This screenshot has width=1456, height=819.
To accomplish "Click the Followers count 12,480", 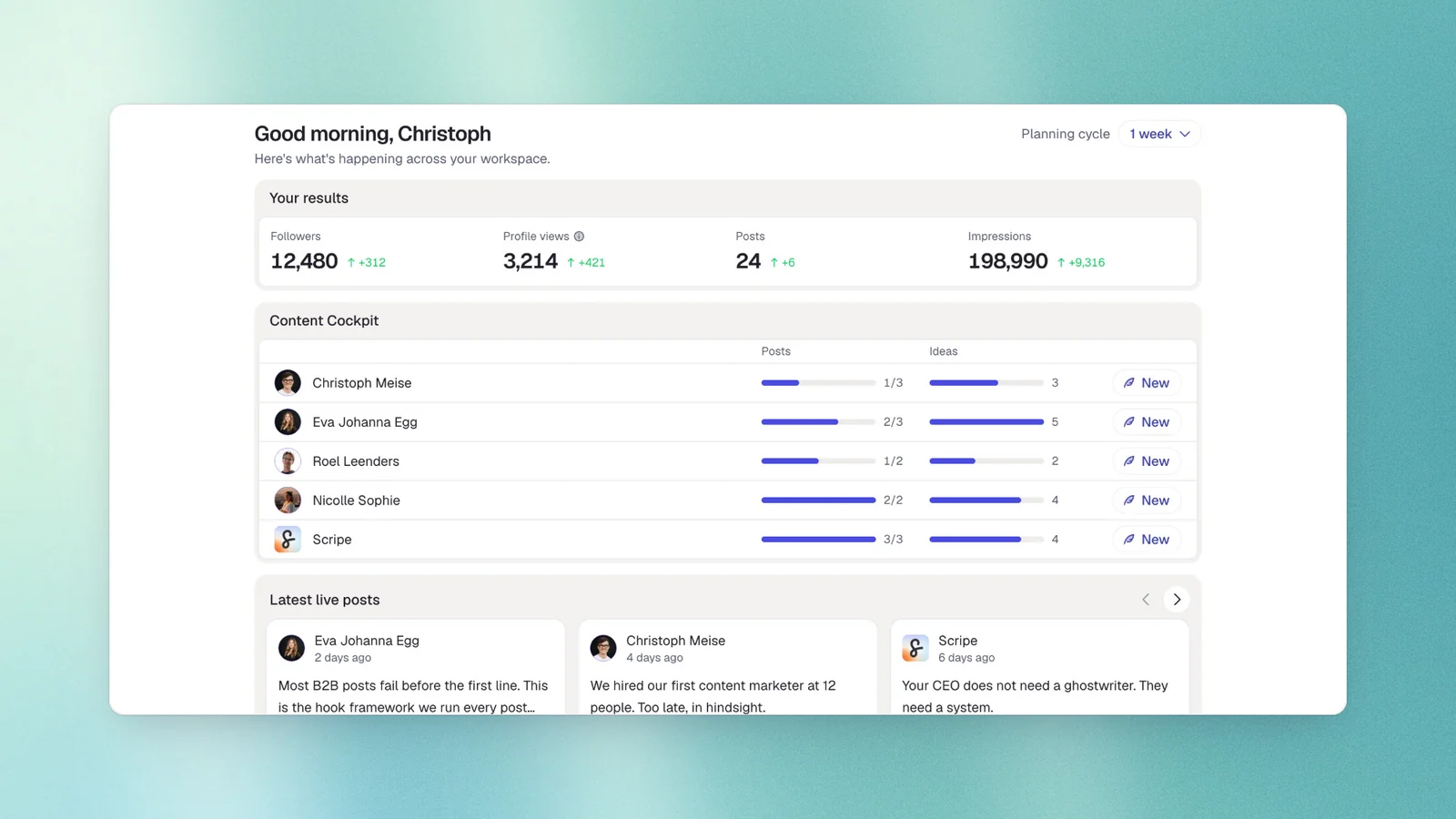I will pos(304,261).
